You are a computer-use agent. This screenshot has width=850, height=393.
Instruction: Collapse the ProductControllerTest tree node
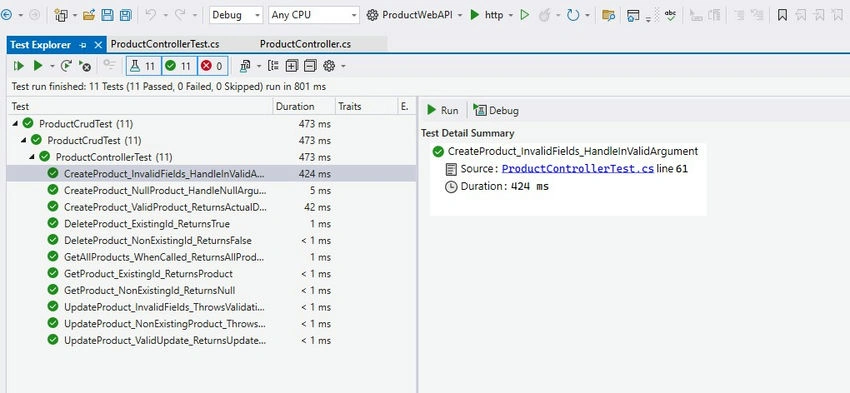[32, 157]
